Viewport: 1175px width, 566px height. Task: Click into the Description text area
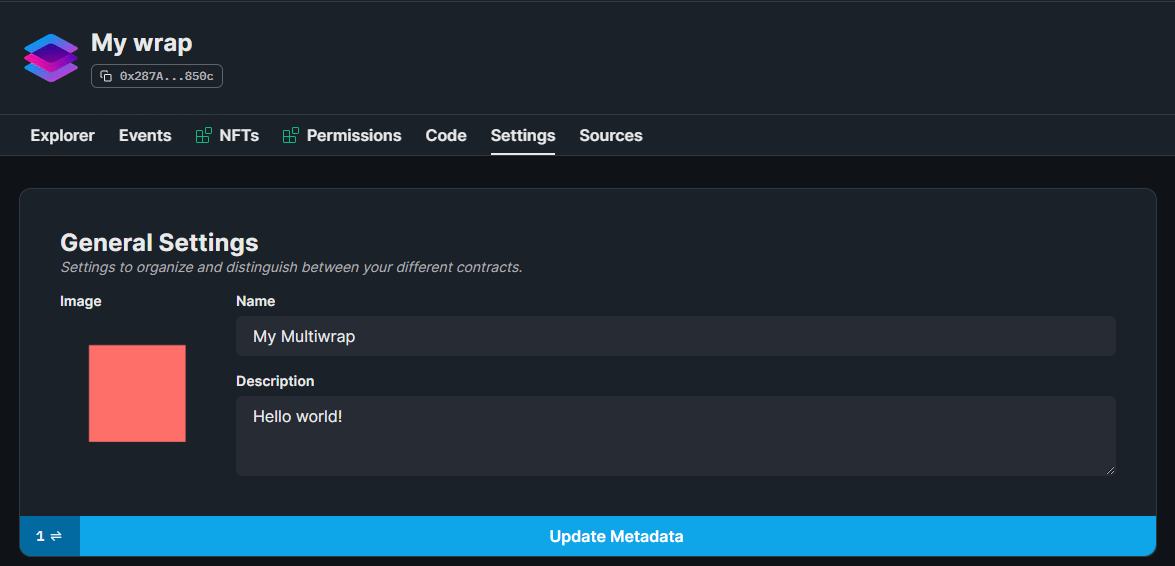point(675,435)
